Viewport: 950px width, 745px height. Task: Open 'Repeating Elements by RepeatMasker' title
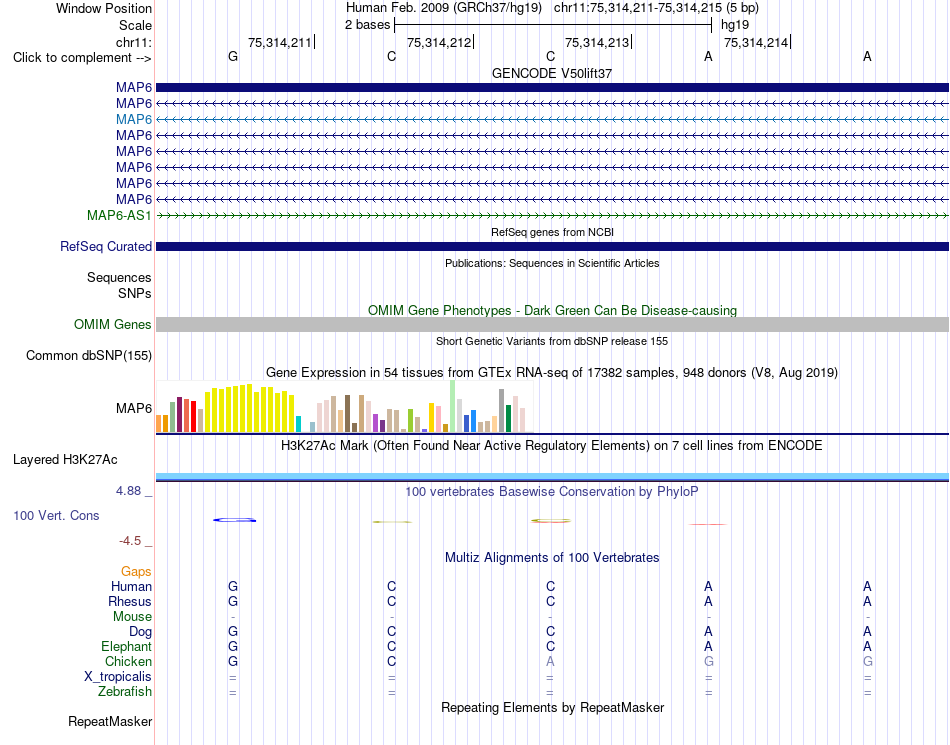552,707
